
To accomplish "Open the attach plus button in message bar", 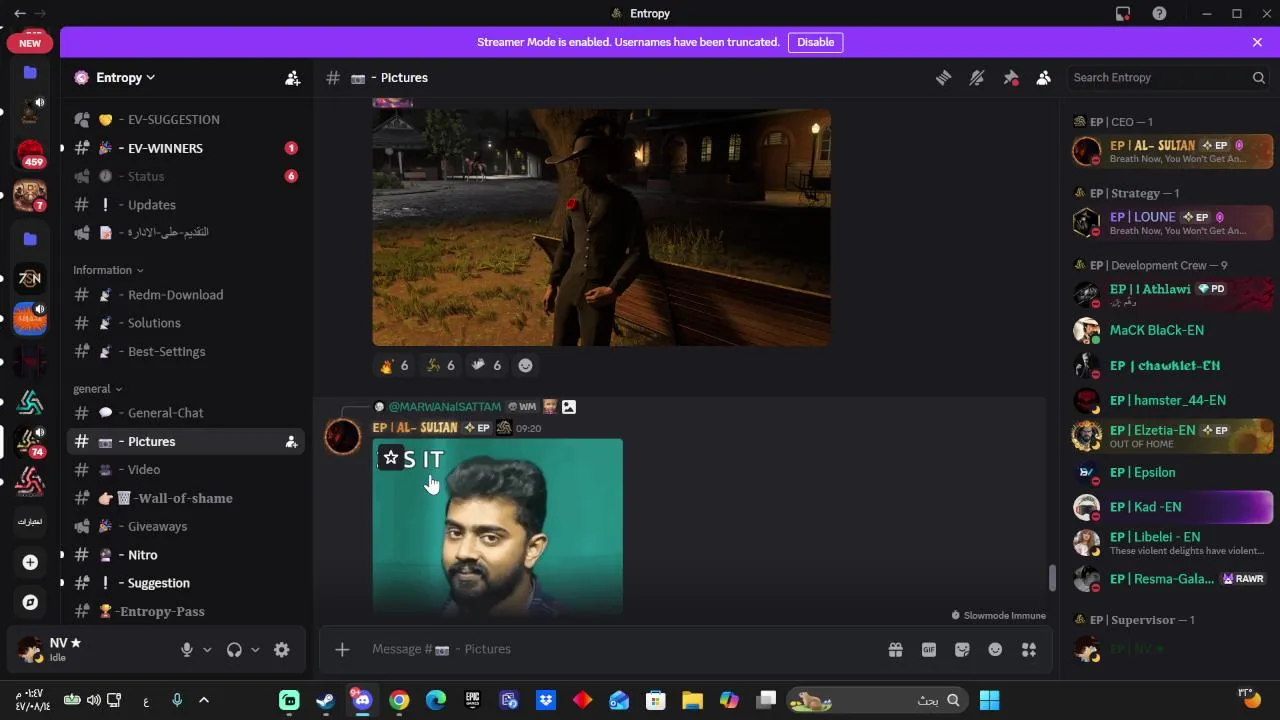I will 342,650.
